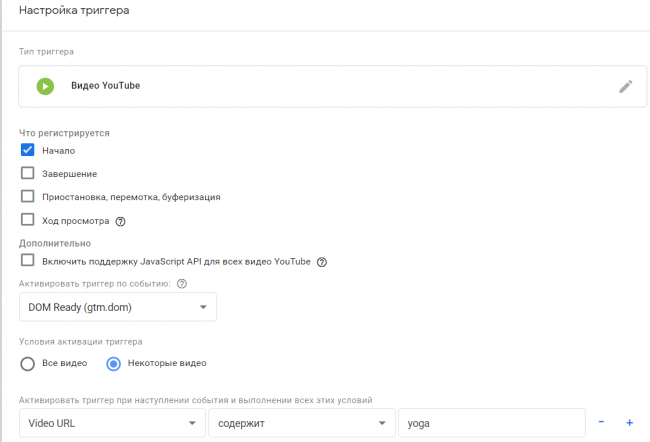Expand the Video URL variable dropdown
The height and width of the screenshot is (442, 650).
click(x=110, y=423)
